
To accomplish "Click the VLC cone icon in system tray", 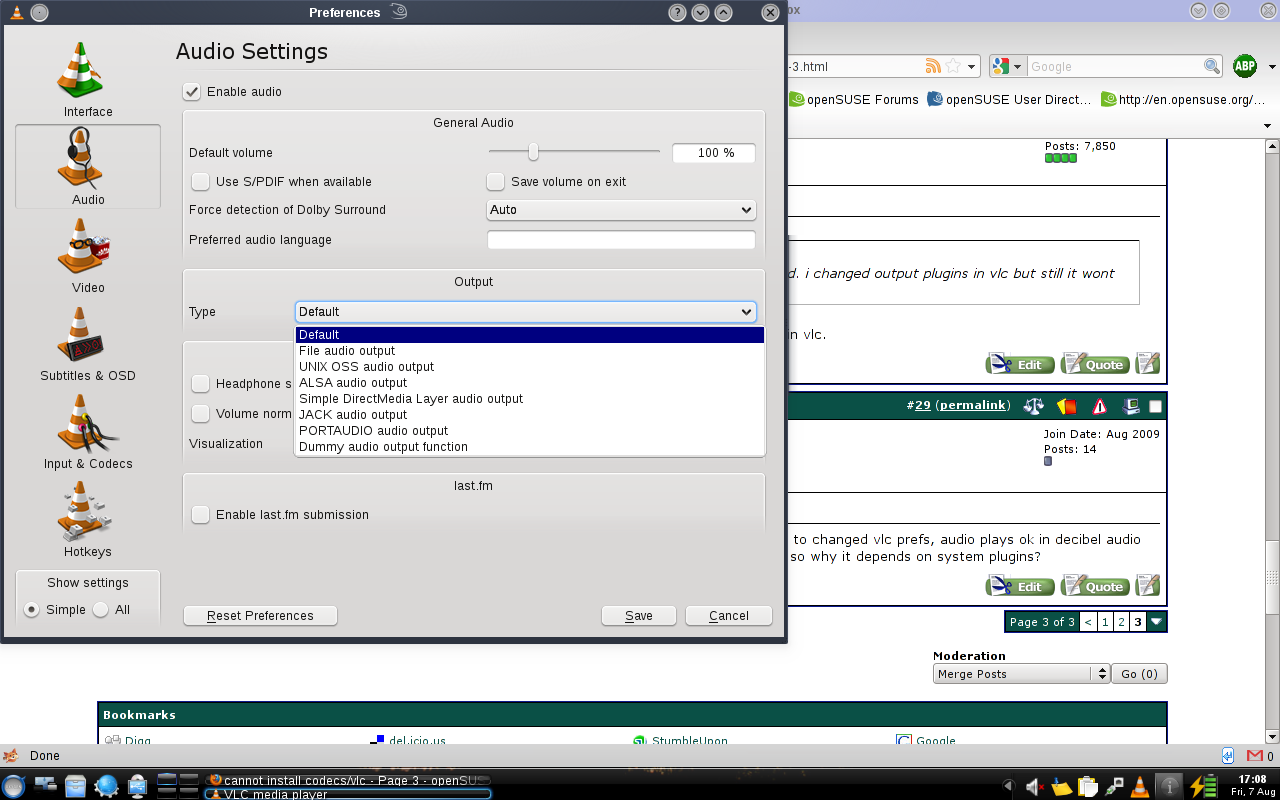I will [x=1139, y=787].
